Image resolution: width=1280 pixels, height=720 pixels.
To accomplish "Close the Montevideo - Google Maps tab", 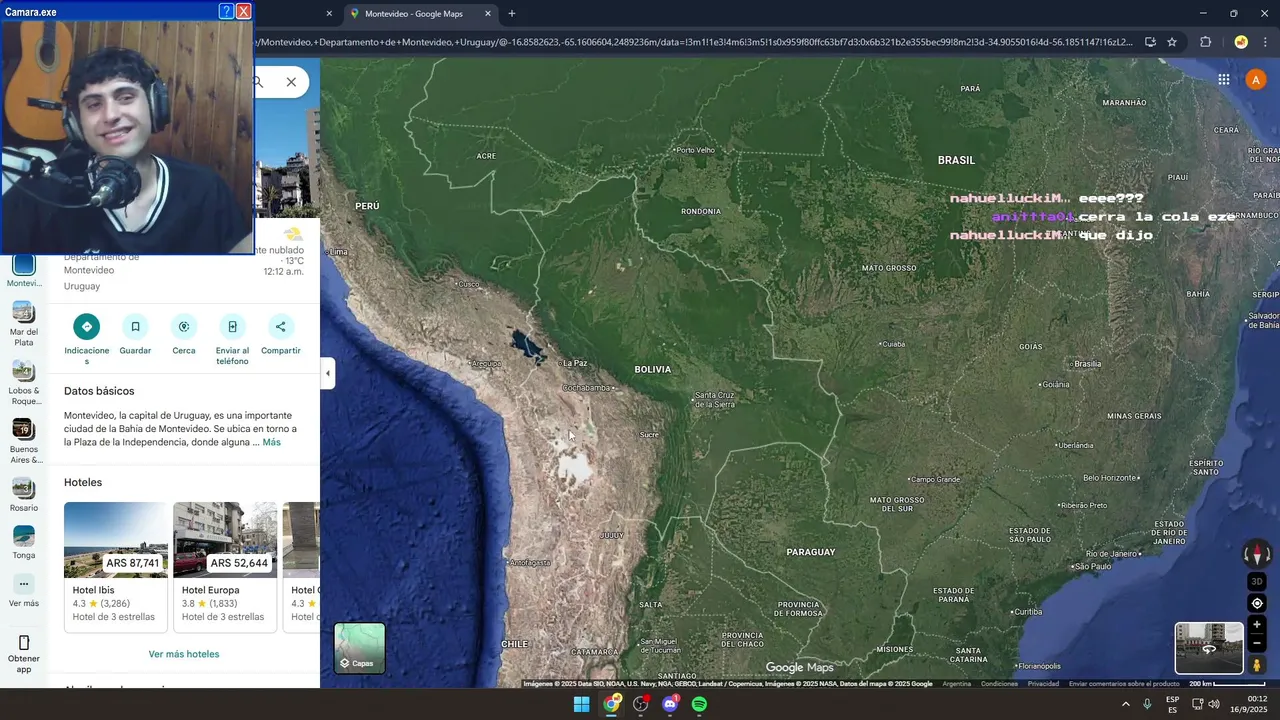I will (488, 14).
